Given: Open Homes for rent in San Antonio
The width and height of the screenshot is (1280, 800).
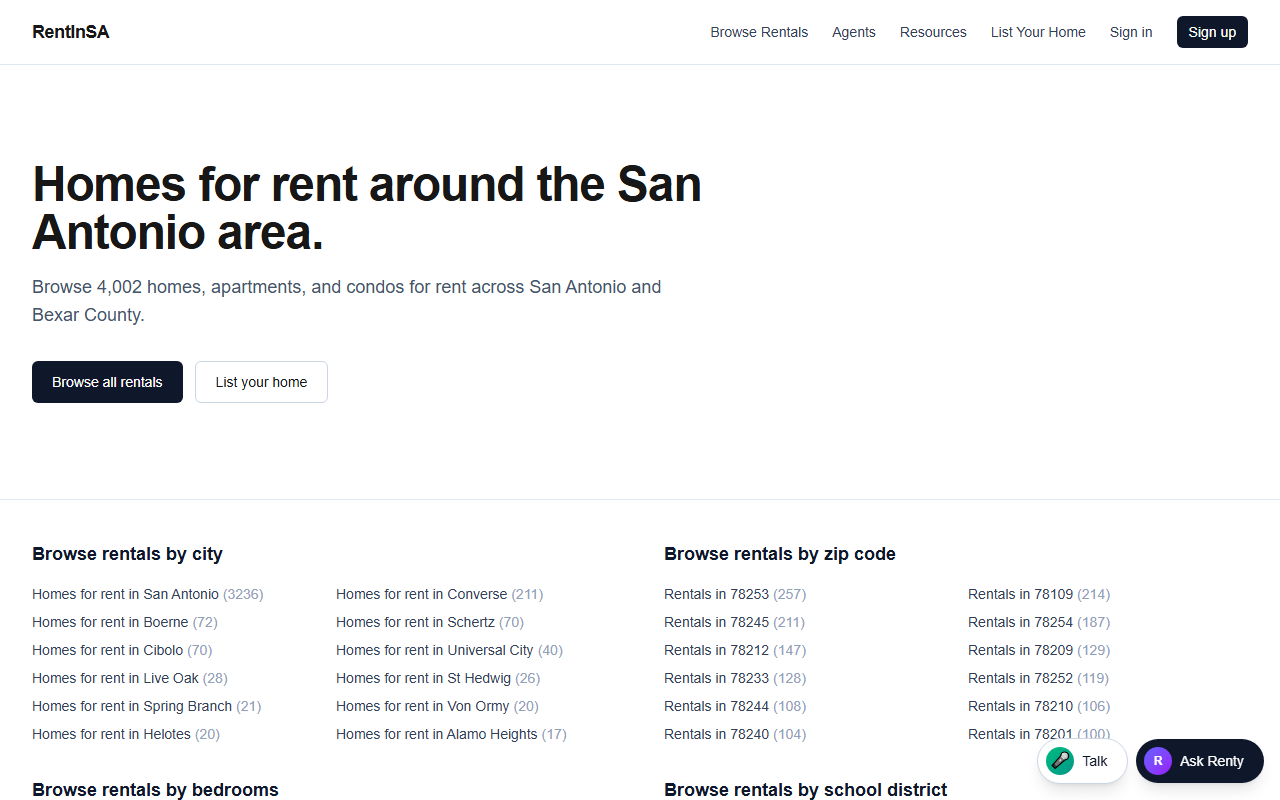Looking at the screenshot, I should (x=147, y=594).
